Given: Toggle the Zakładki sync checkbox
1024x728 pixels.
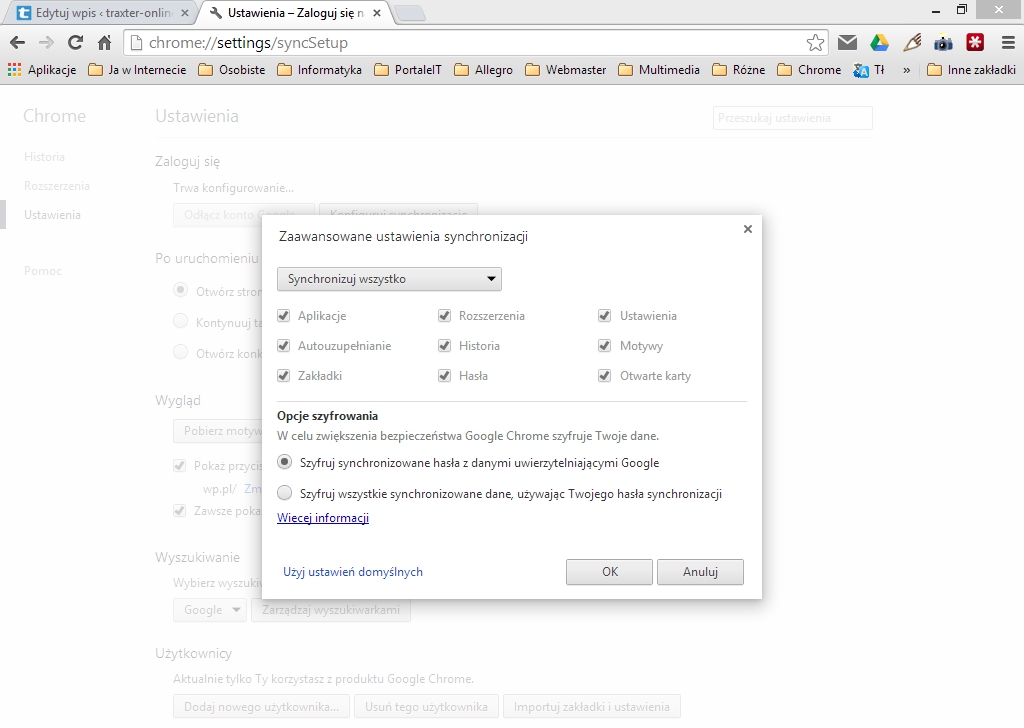Looking at the screenshot, I should [283, 376].
